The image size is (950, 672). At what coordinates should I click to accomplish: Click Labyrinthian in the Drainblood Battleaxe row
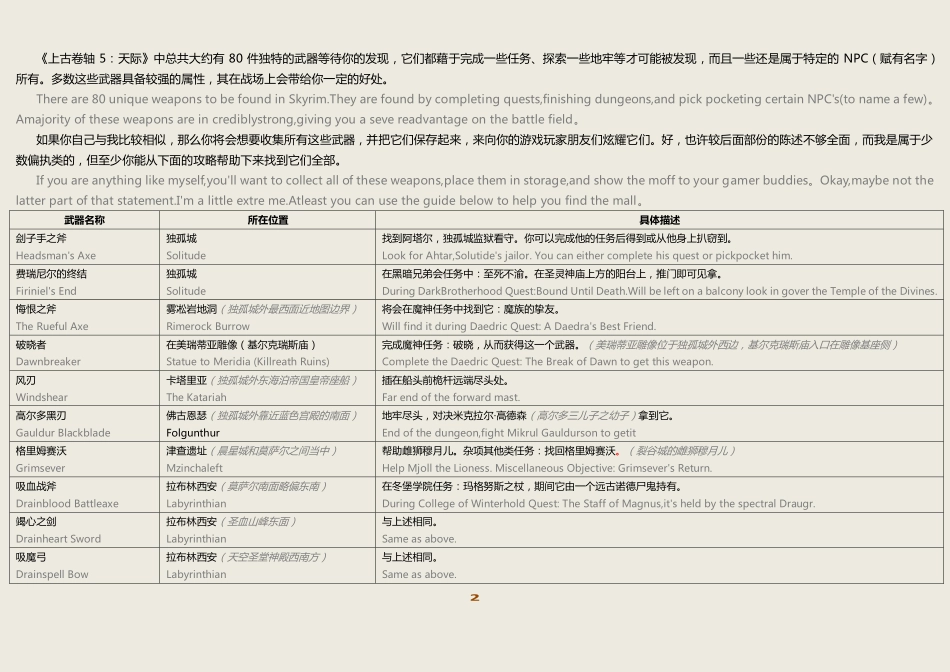tap(196, 504)
